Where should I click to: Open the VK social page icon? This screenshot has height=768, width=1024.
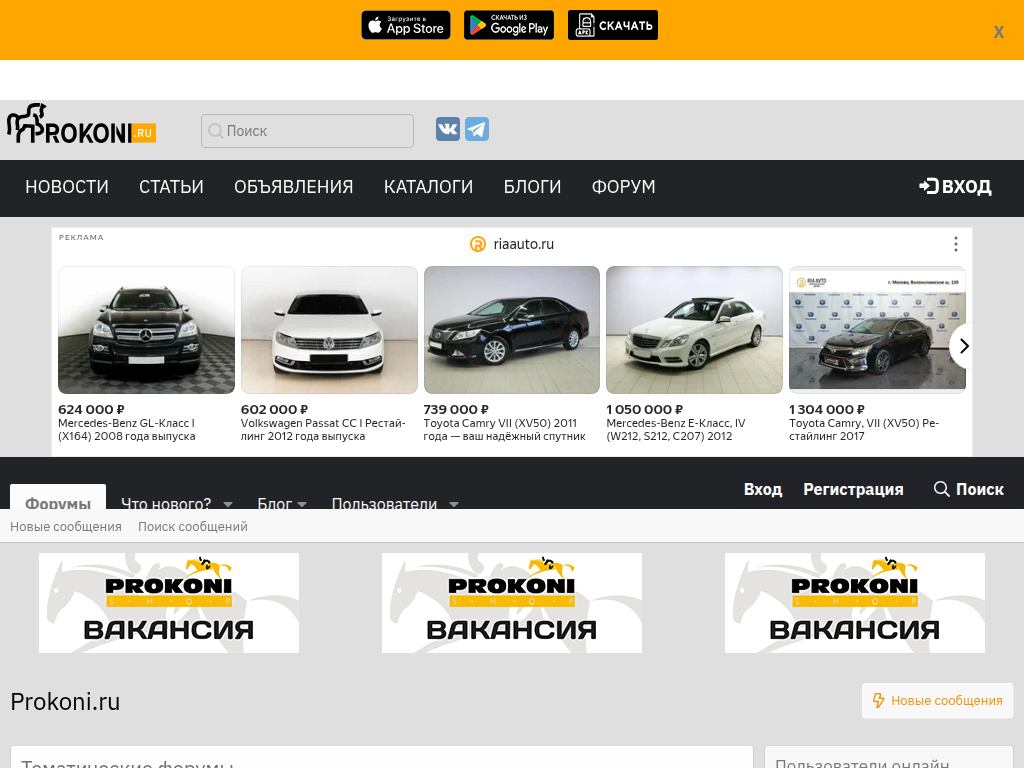coord(448,130)
